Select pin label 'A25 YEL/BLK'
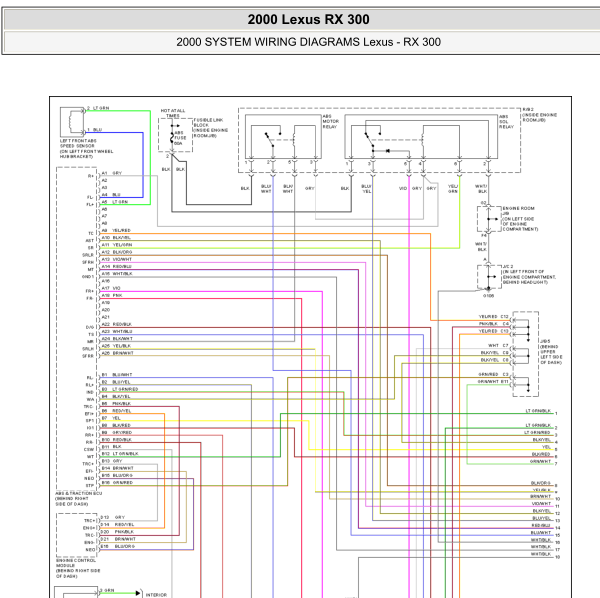This screenshot has height=598, width=600. [116, 346]
